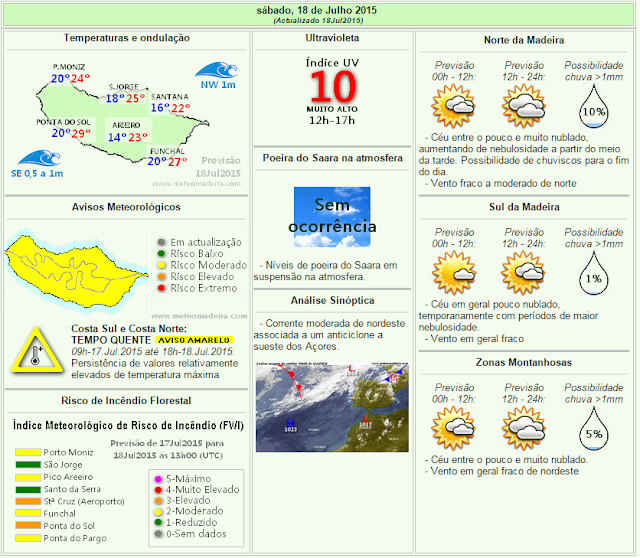Click the green 1-Reduzido legend dot
The height and width of the screenshot is (558, 640).
pyautogui.click(x=158, y=522)
